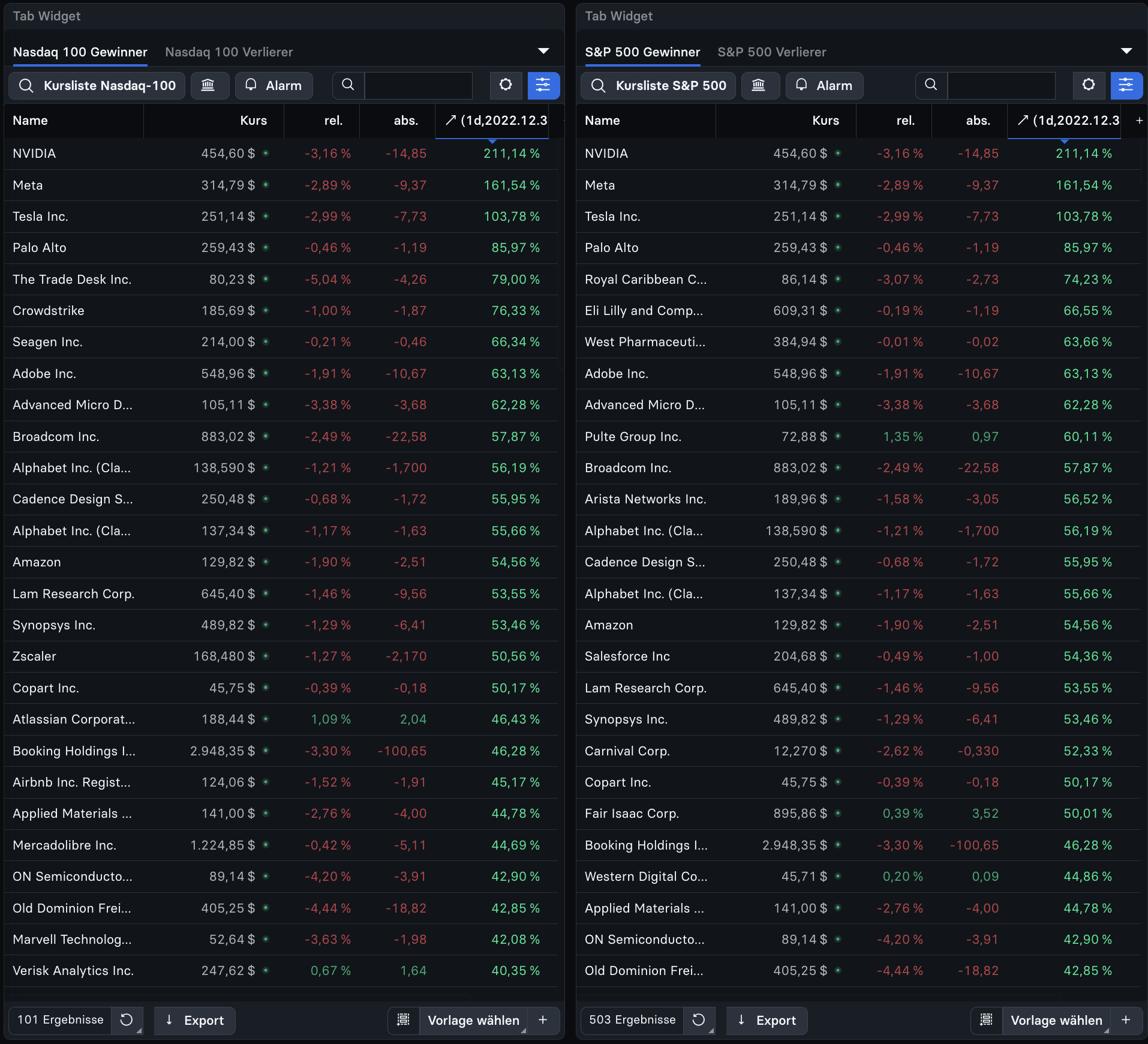Click Nasdaq performance column header (1d,2022.12.3
Screen dimensions: 1148x1044
(492, 121)
